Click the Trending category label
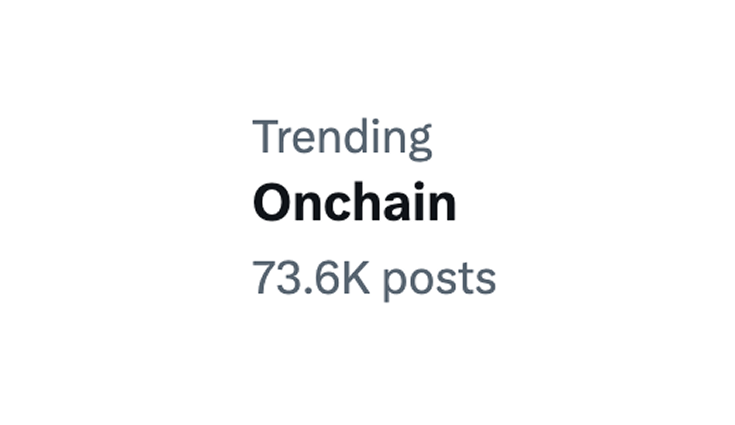This screenshot has width=735, height=425. [x=342, y=138]
